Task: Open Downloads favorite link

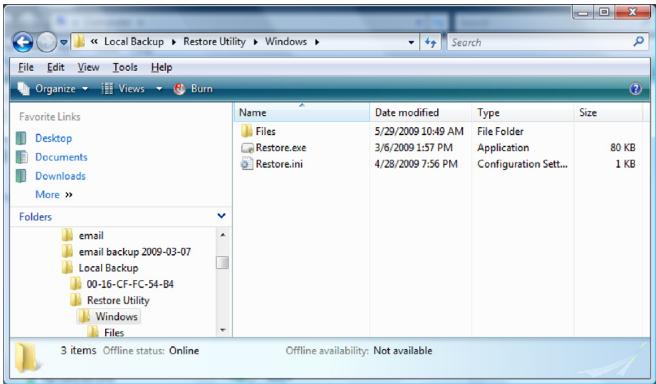Action: [x=60, y=176]
